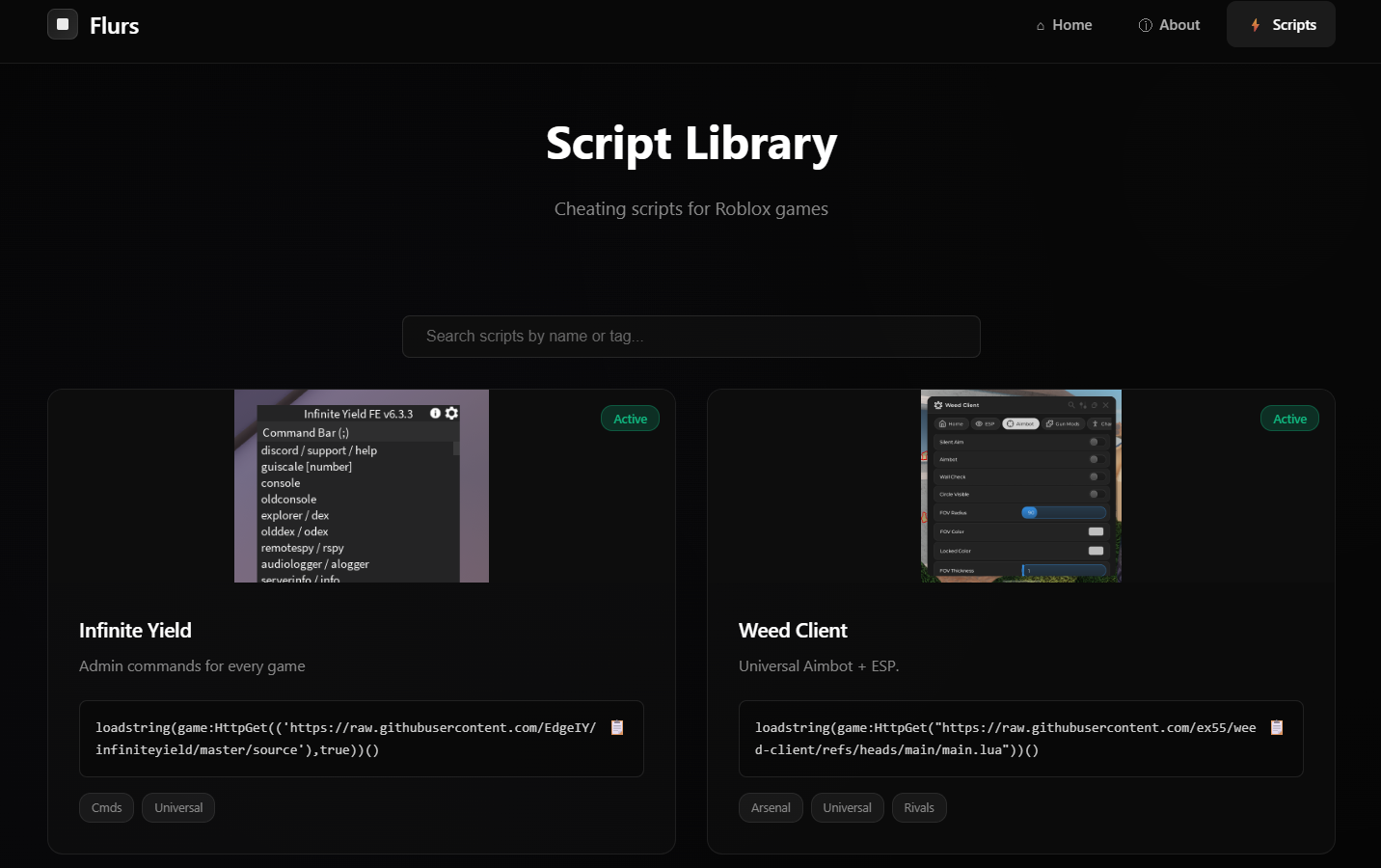The width and height of the screenshot is (1381, 868).
Task: Switch to the ESP tab in Weed Client
Action: click(985, 423)
